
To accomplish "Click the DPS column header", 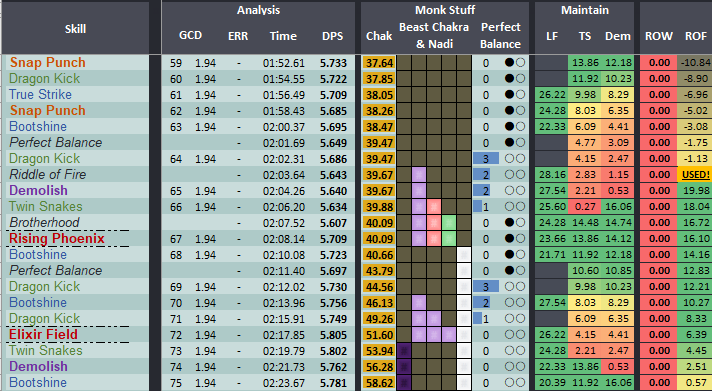I will pyautogui.click(x=333, y=36).
